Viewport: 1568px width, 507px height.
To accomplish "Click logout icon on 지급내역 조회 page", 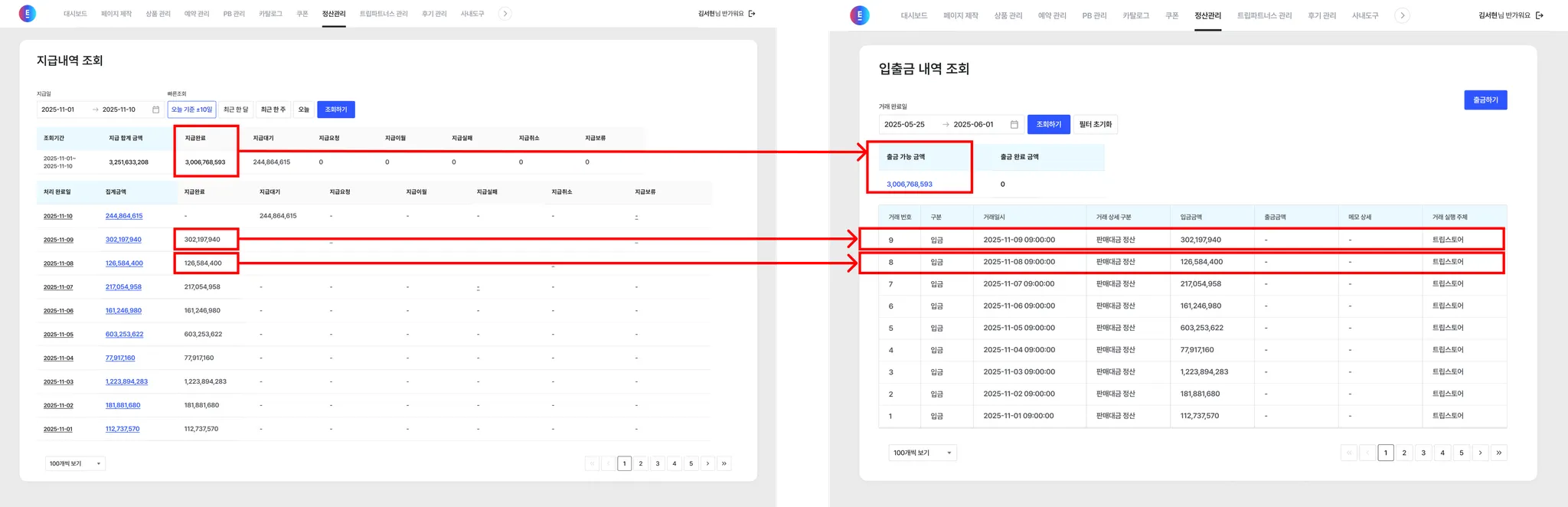I will point(752,14).
